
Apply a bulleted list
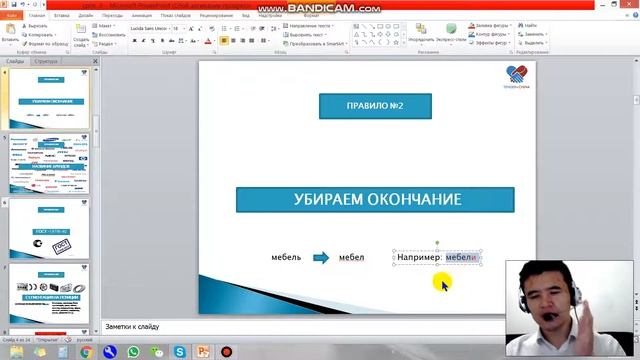point(225,29)
